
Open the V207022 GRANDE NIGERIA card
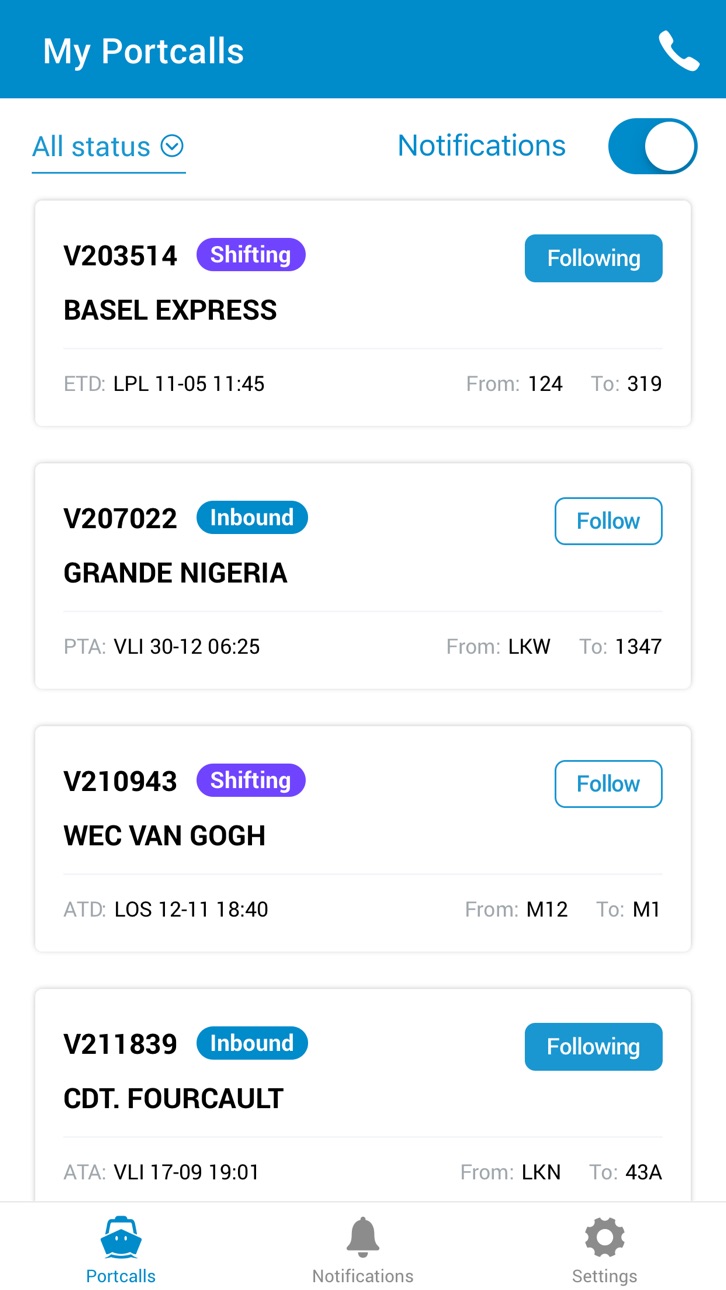[363, 576]
